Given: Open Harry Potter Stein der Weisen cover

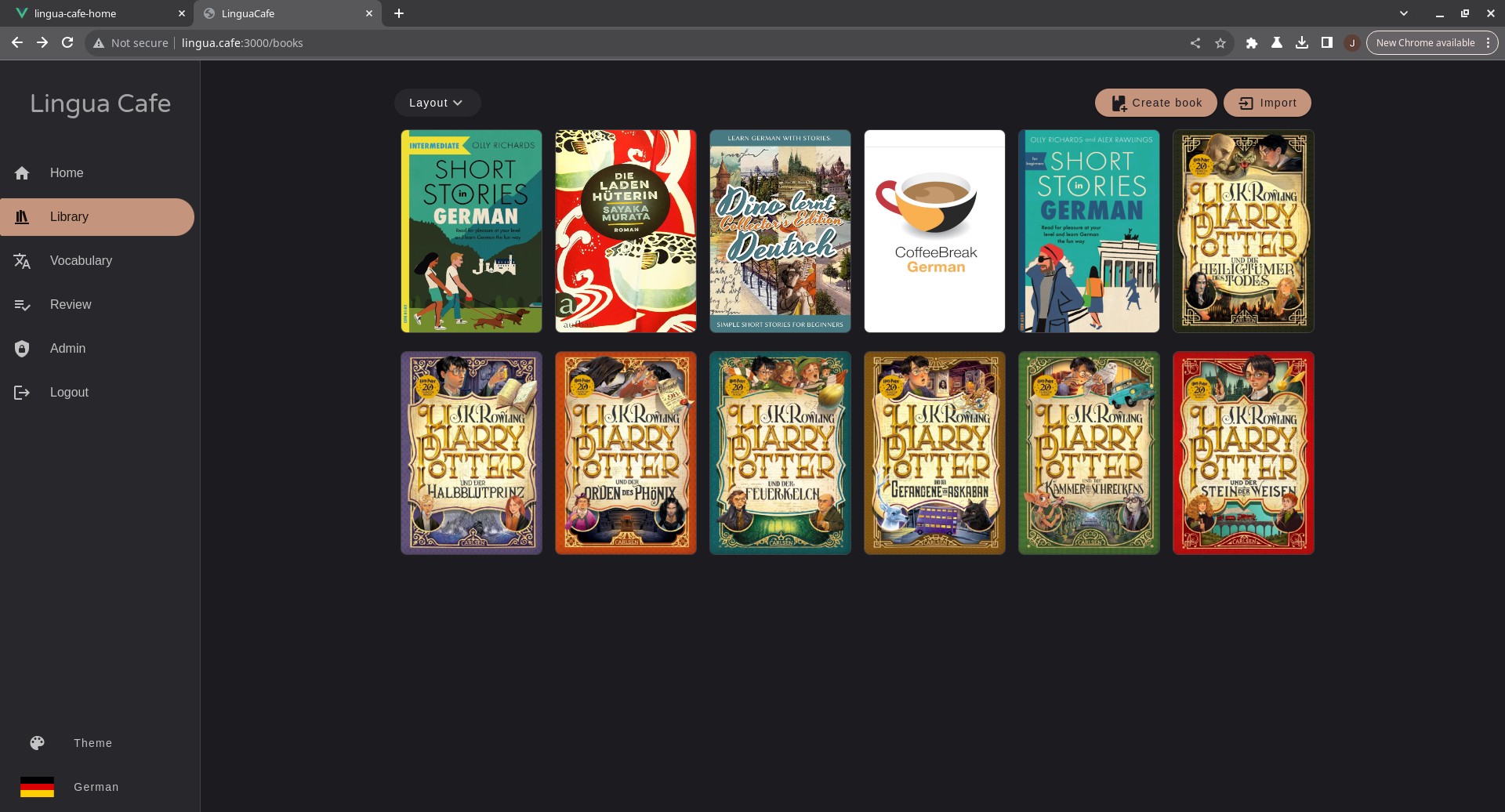Looking at the screenshot, I should click(1243, 453).
